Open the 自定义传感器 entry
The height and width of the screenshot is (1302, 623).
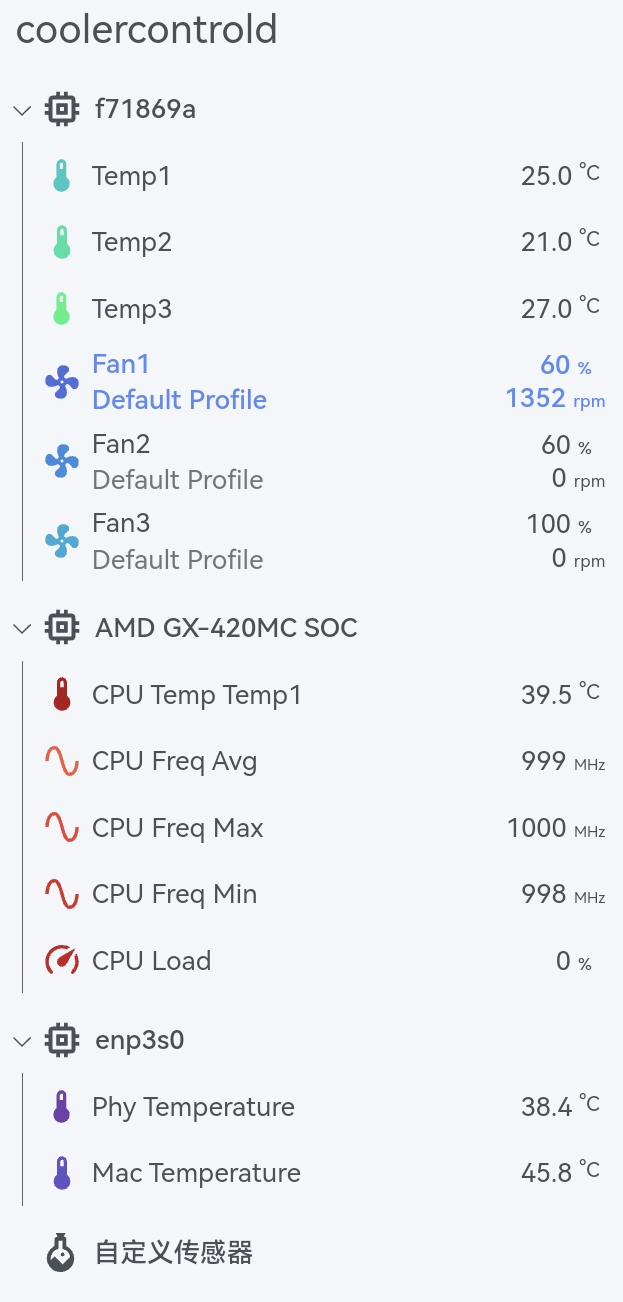176,1253
